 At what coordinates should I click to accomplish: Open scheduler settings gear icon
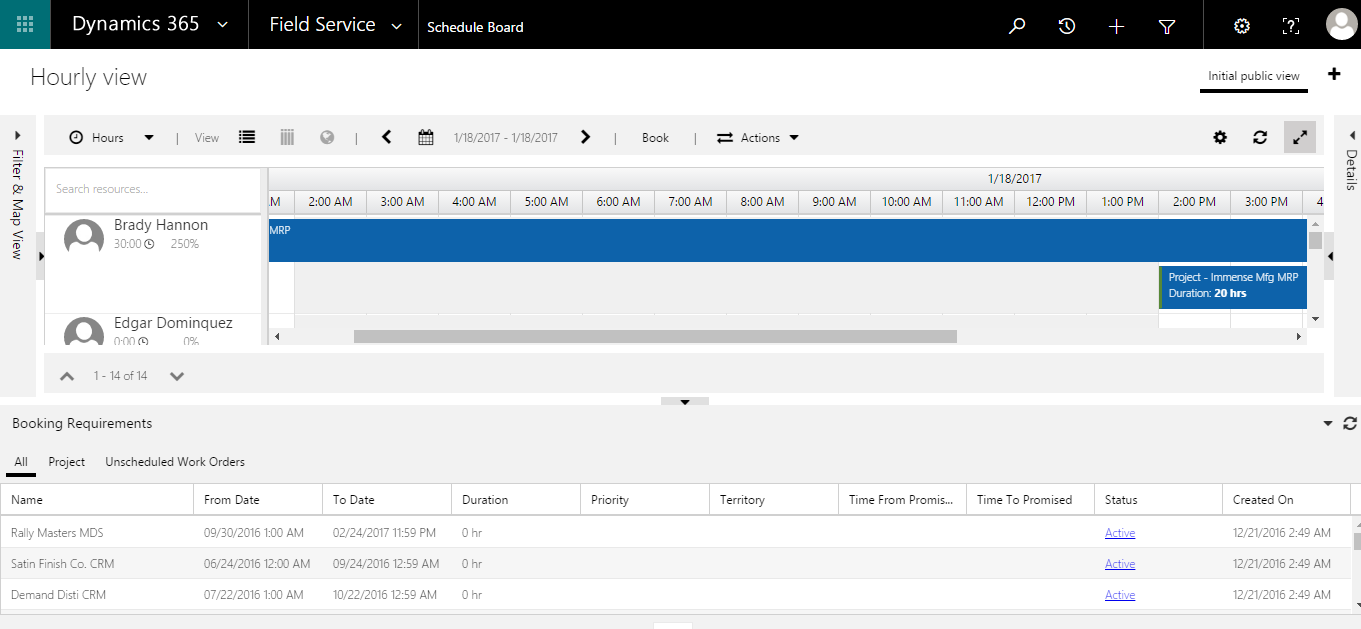1220,138
